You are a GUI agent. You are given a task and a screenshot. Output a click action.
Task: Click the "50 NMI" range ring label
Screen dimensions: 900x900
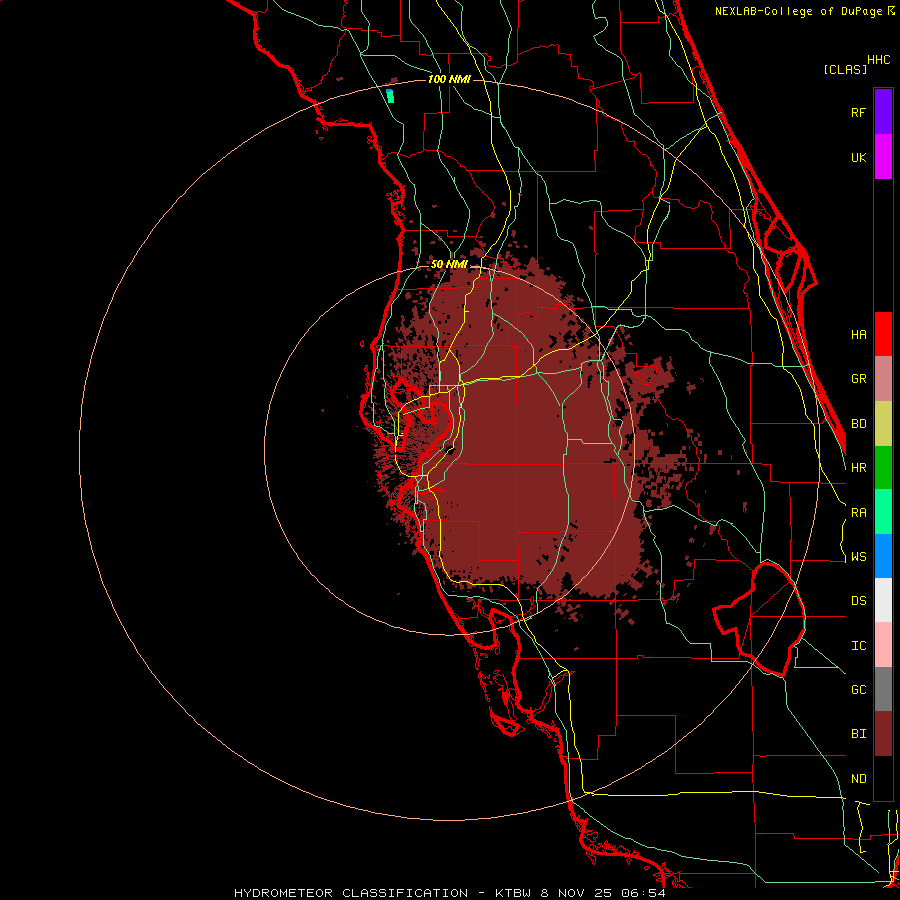[449, 264]
